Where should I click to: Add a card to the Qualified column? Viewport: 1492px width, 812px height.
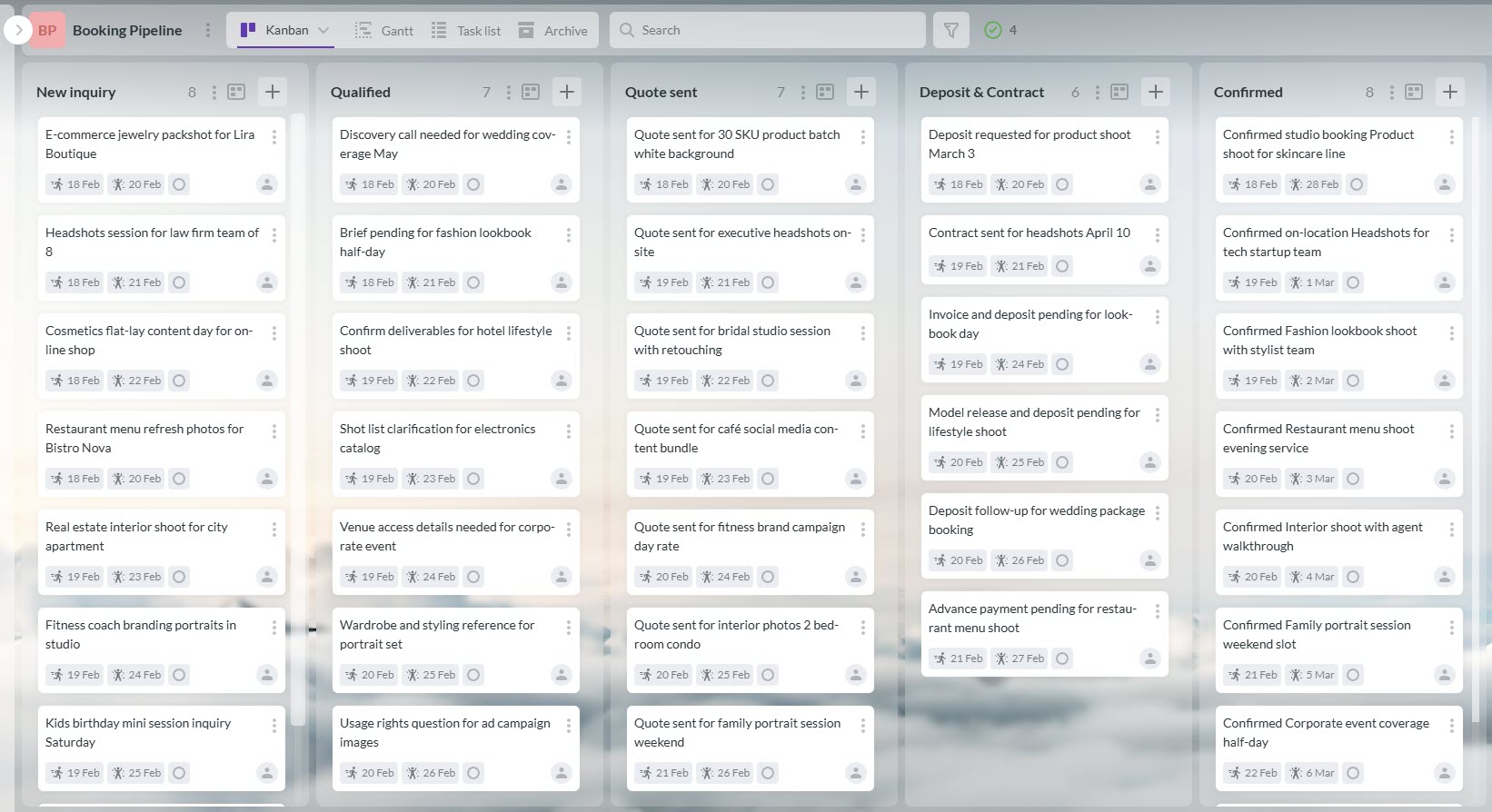coord(567,92)
